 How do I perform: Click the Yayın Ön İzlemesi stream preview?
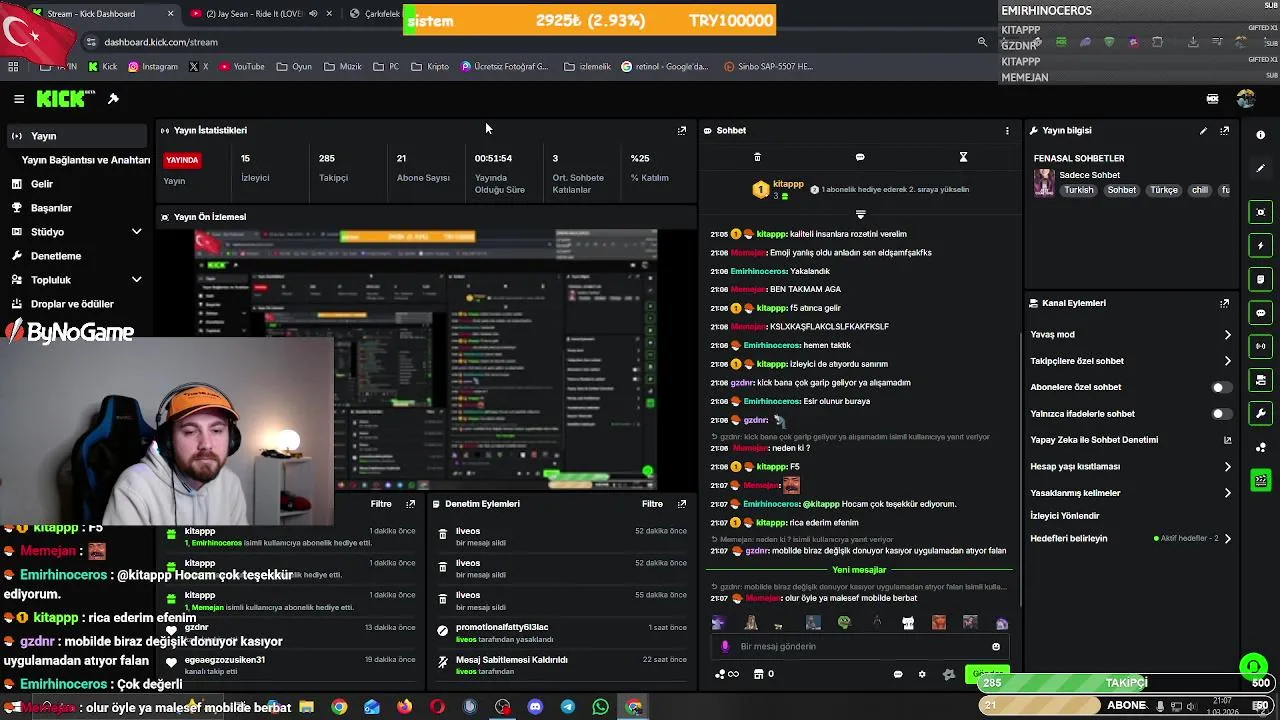coord(426,358)
